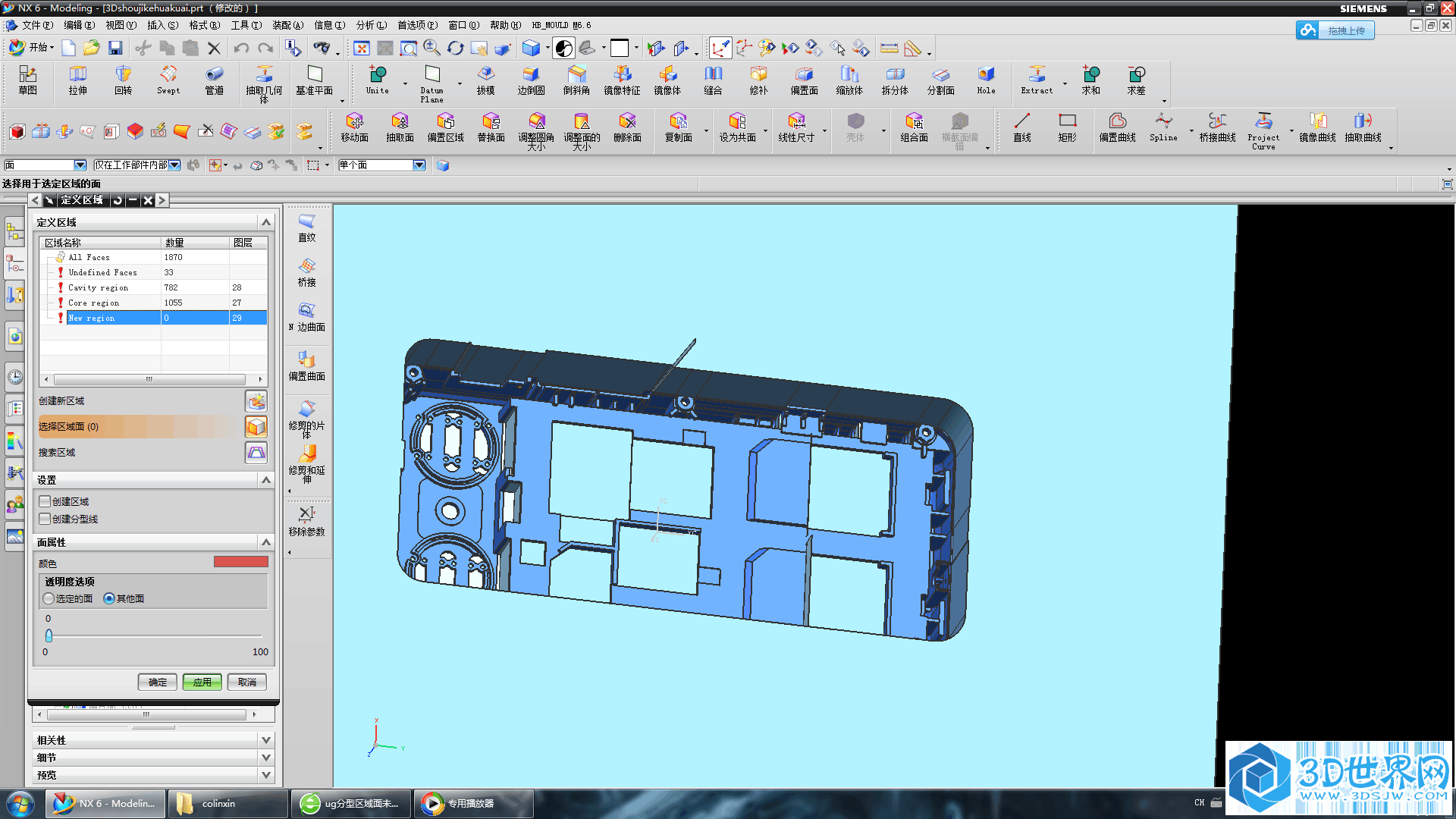Screen dimensions: 1456x819
Task: Select the Datum Plane tool
Action: pos(432,83)
